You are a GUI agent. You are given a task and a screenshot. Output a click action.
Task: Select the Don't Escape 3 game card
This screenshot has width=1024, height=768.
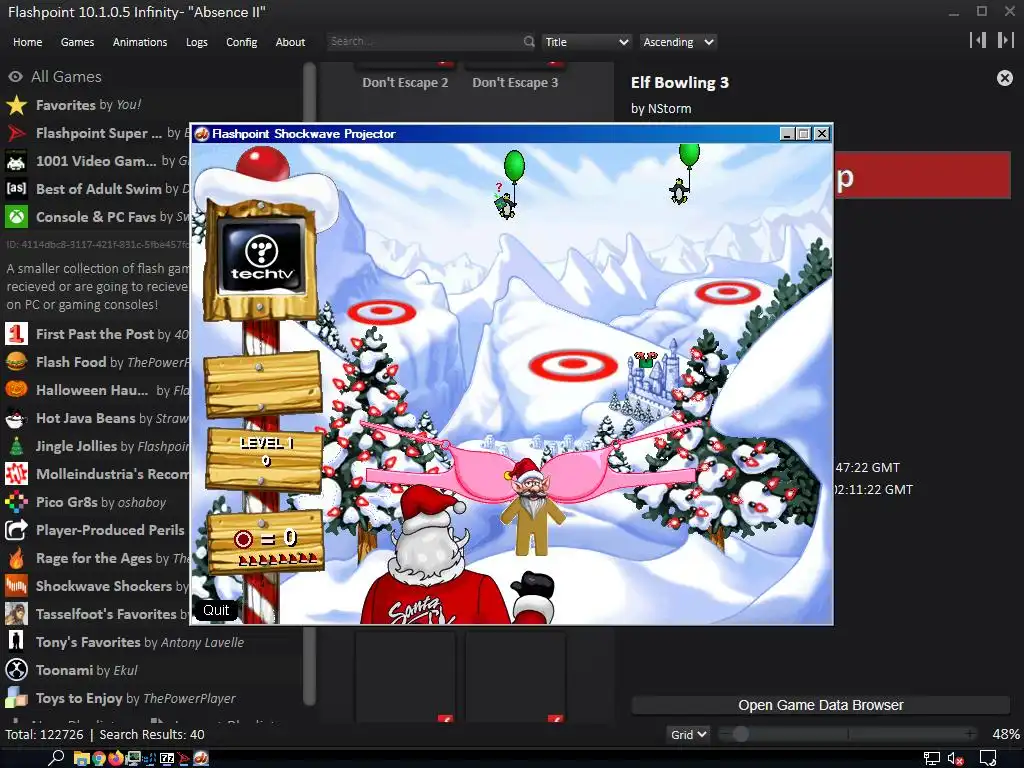pos(515,78)
